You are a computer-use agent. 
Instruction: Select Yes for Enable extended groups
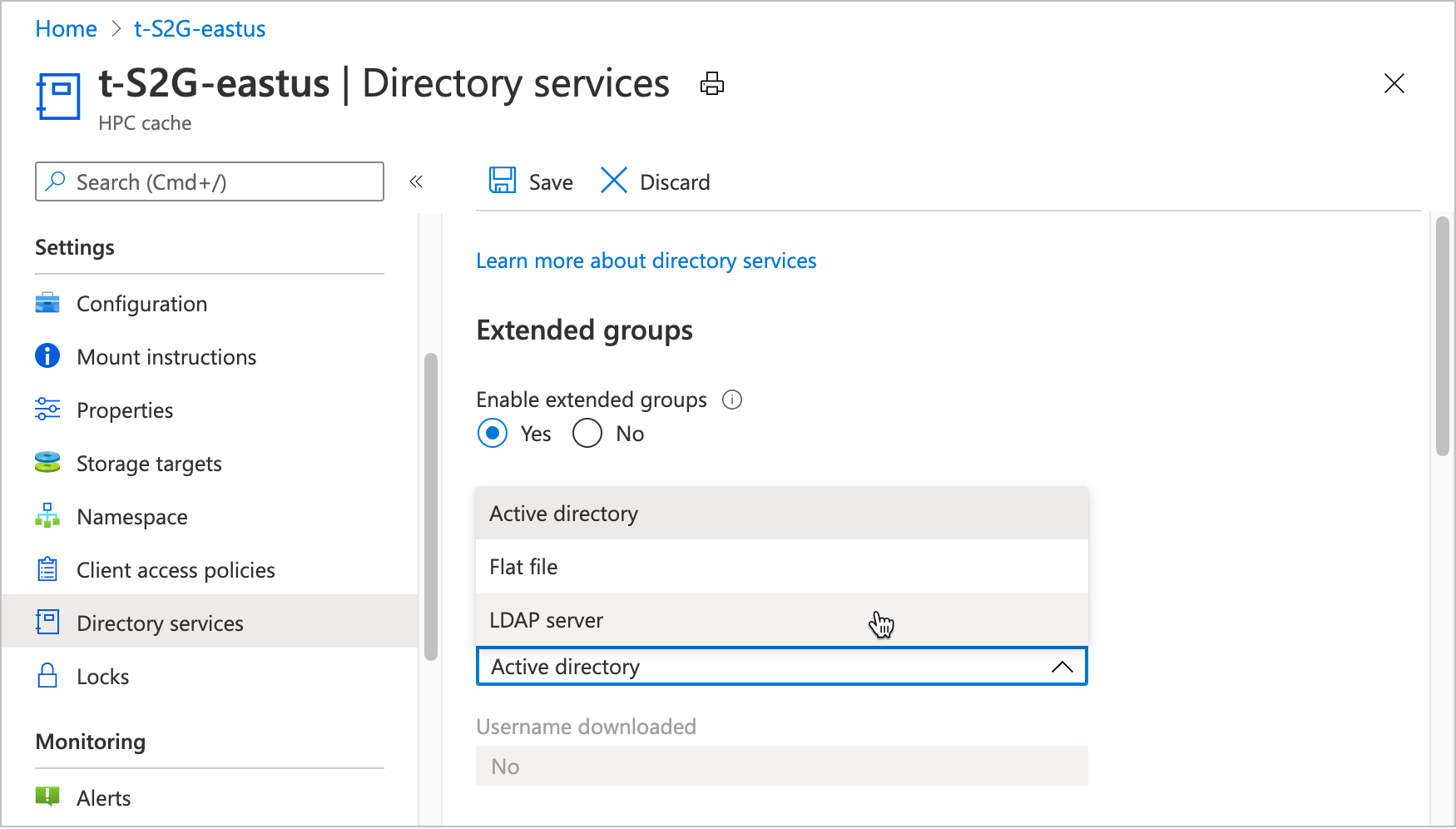[493, 433]
